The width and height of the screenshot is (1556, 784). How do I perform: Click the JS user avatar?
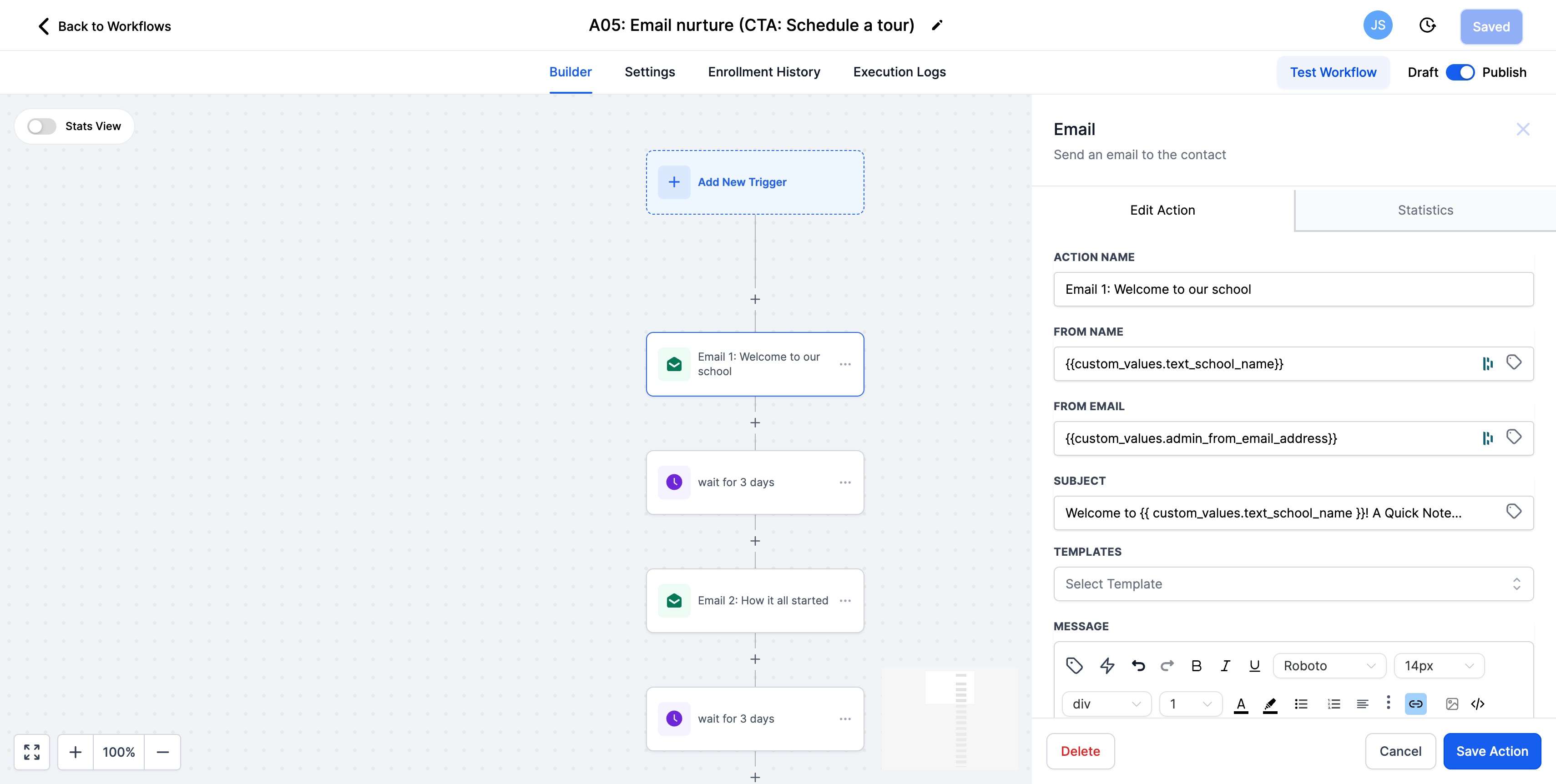1378,25
